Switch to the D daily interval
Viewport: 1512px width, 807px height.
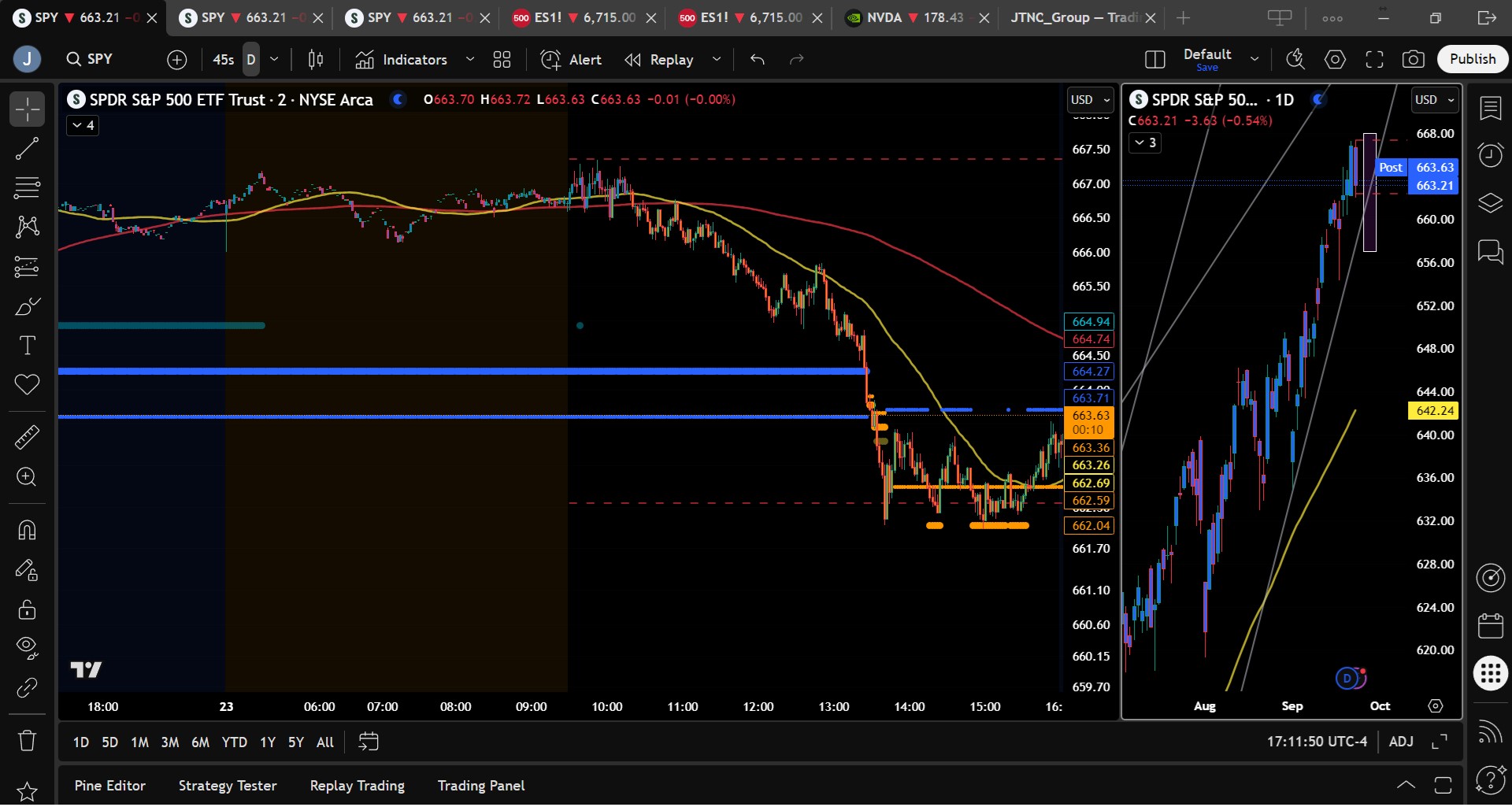251,59
